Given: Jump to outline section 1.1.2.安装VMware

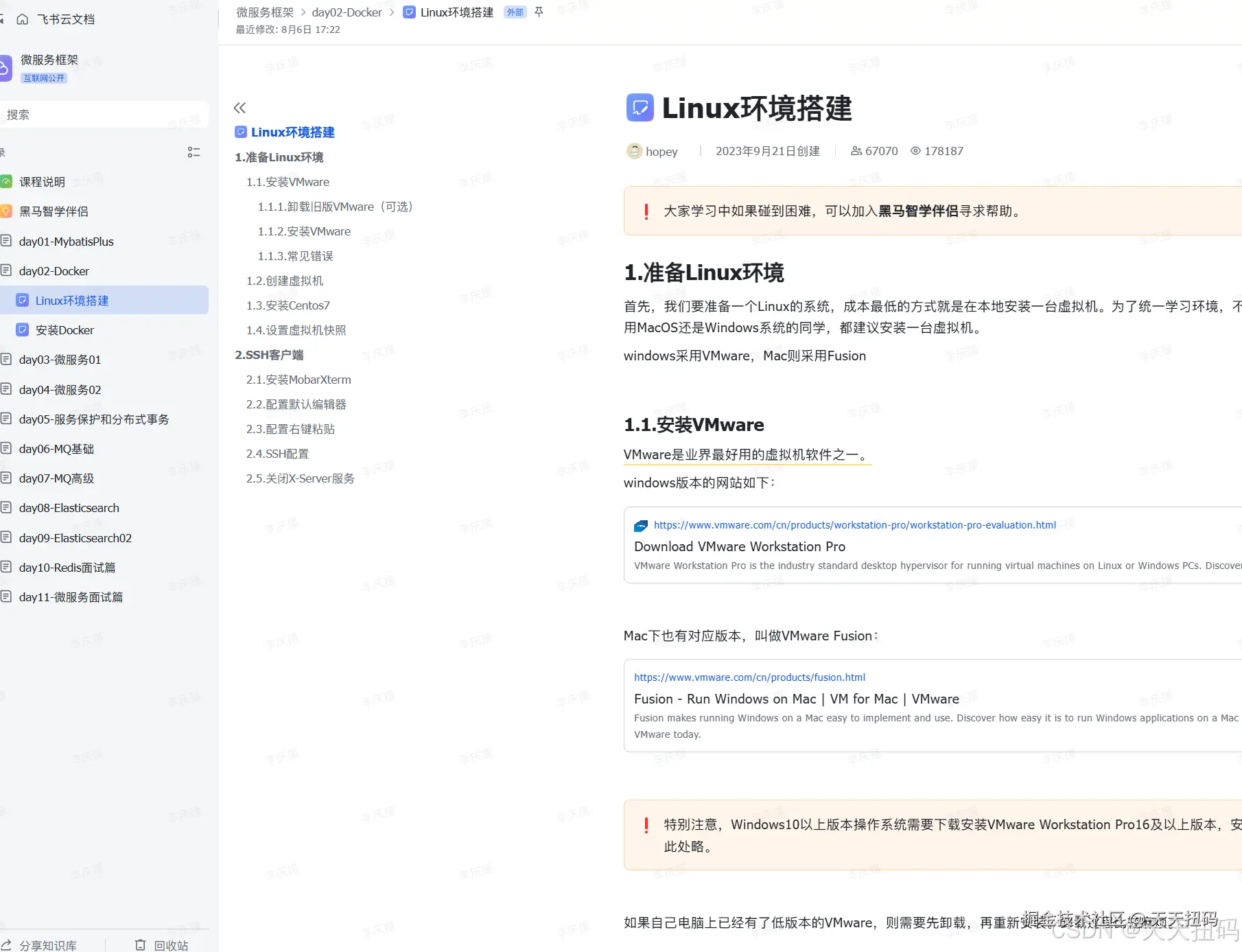Looking at the screenshot, I should 304,231.
